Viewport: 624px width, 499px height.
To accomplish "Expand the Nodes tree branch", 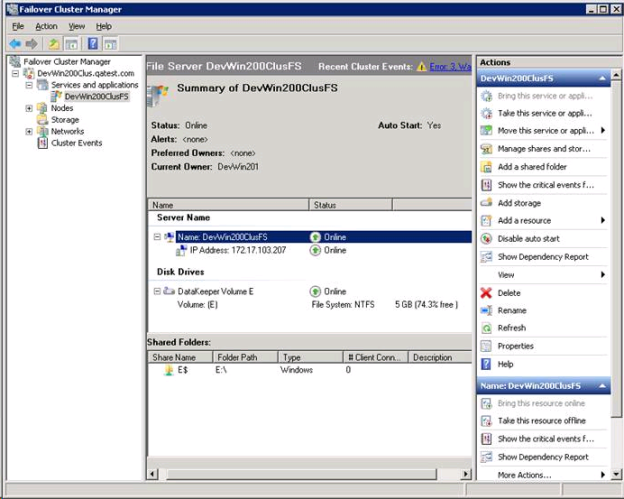I will (x=29, y=108).
